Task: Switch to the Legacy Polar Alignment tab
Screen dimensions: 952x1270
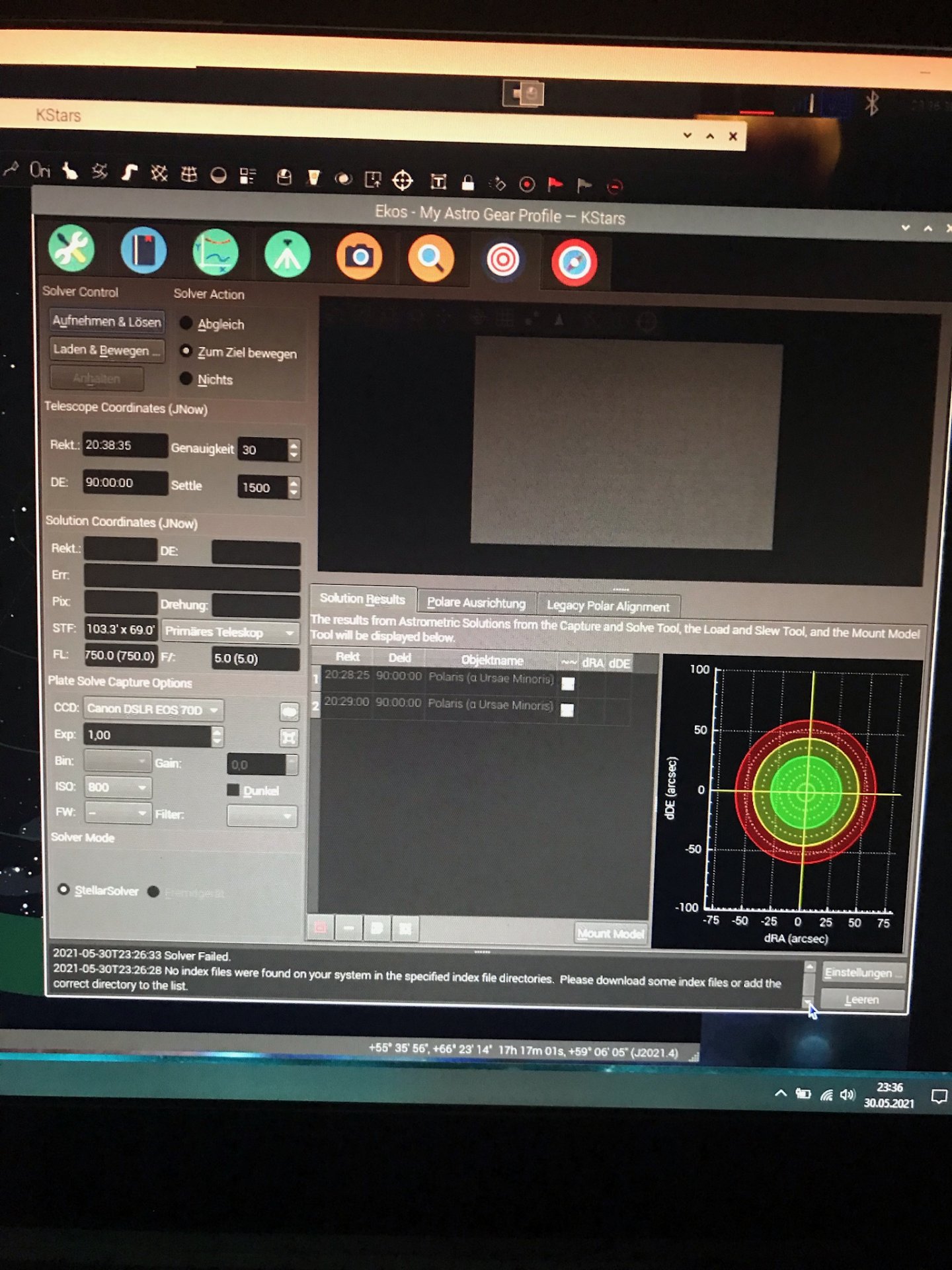Action: 608,606
